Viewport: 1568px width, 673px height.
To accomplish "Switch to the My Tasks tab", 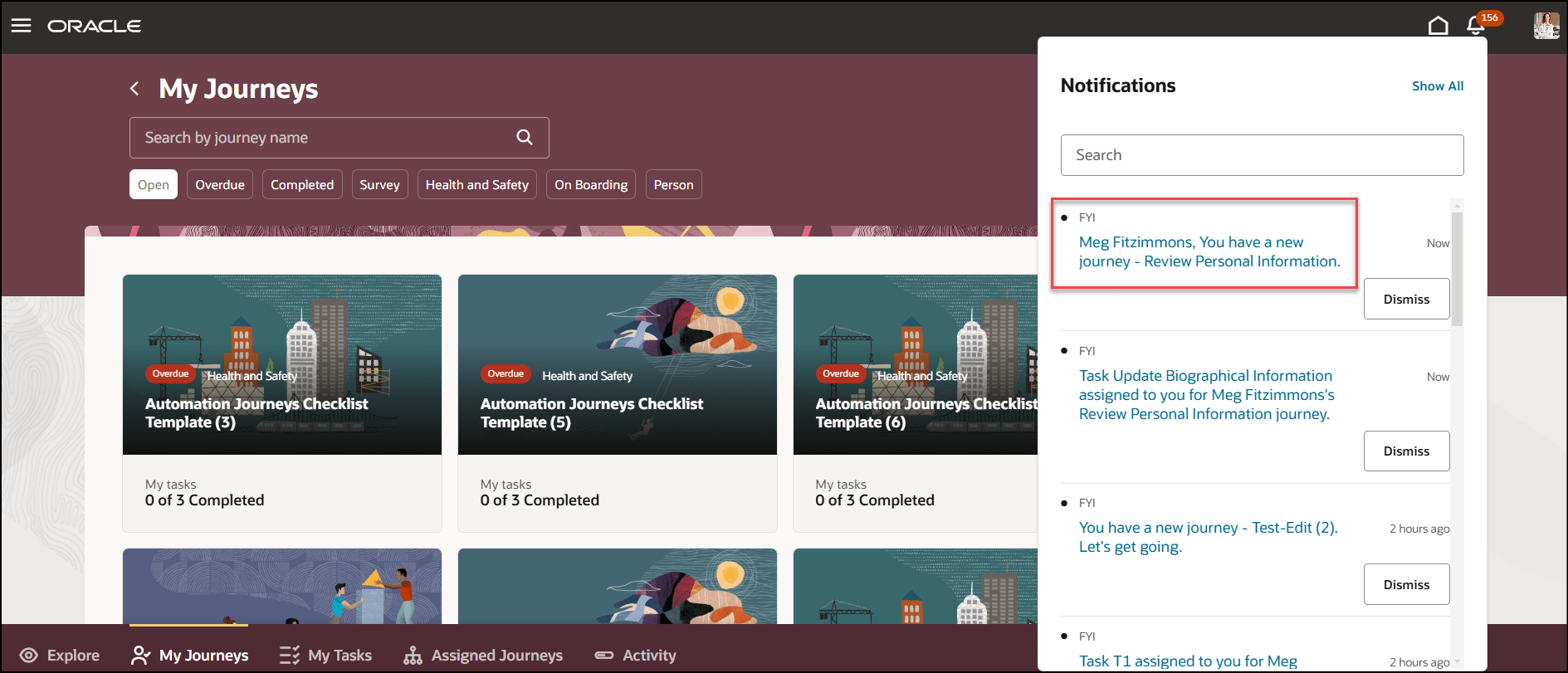I will [325, 656].
